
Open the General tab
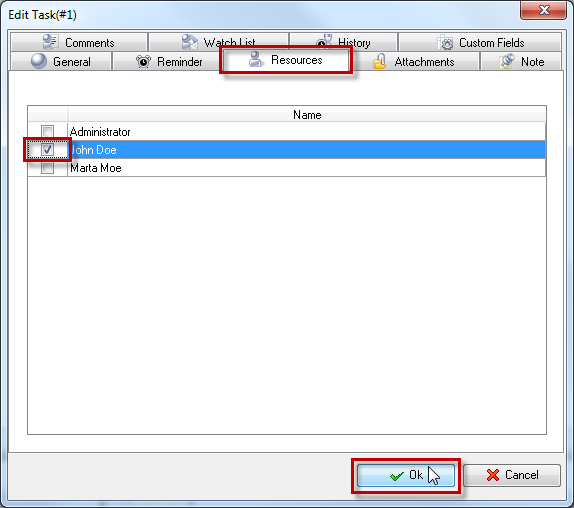coord(61,61)
